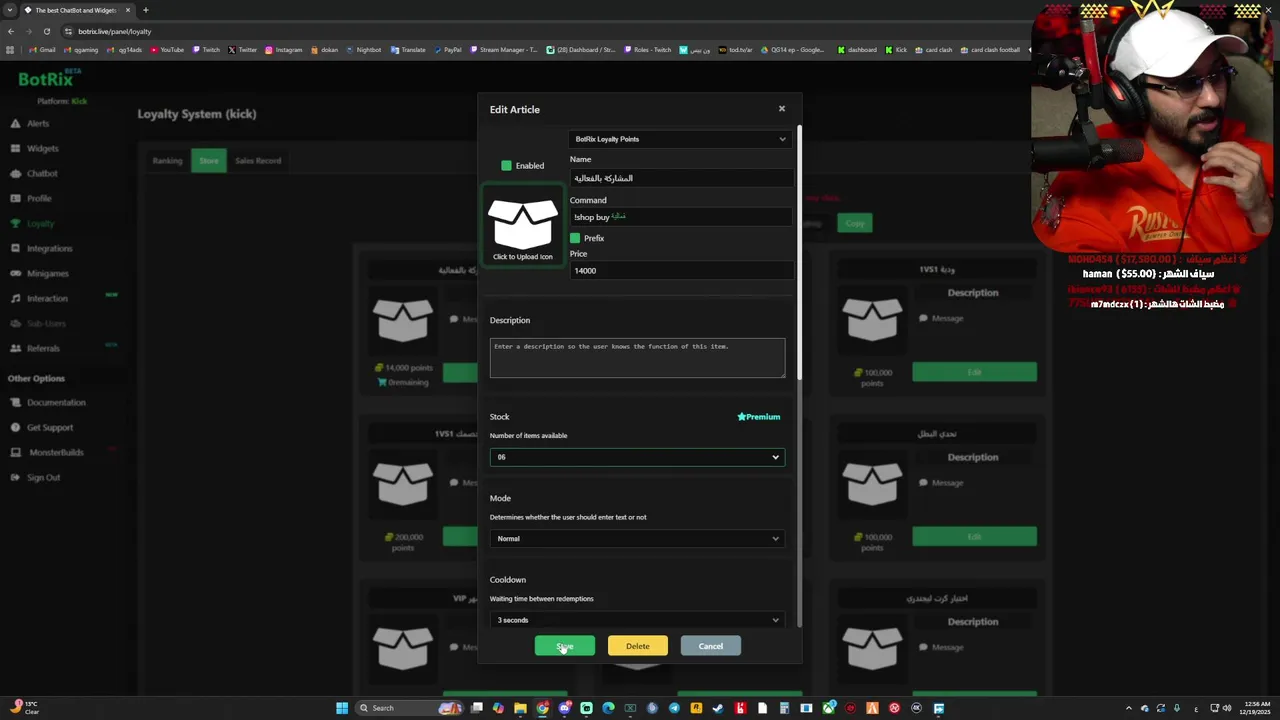1280x720 pixels.
Task: Open the Translate bookmark
Action: [408, 50]
